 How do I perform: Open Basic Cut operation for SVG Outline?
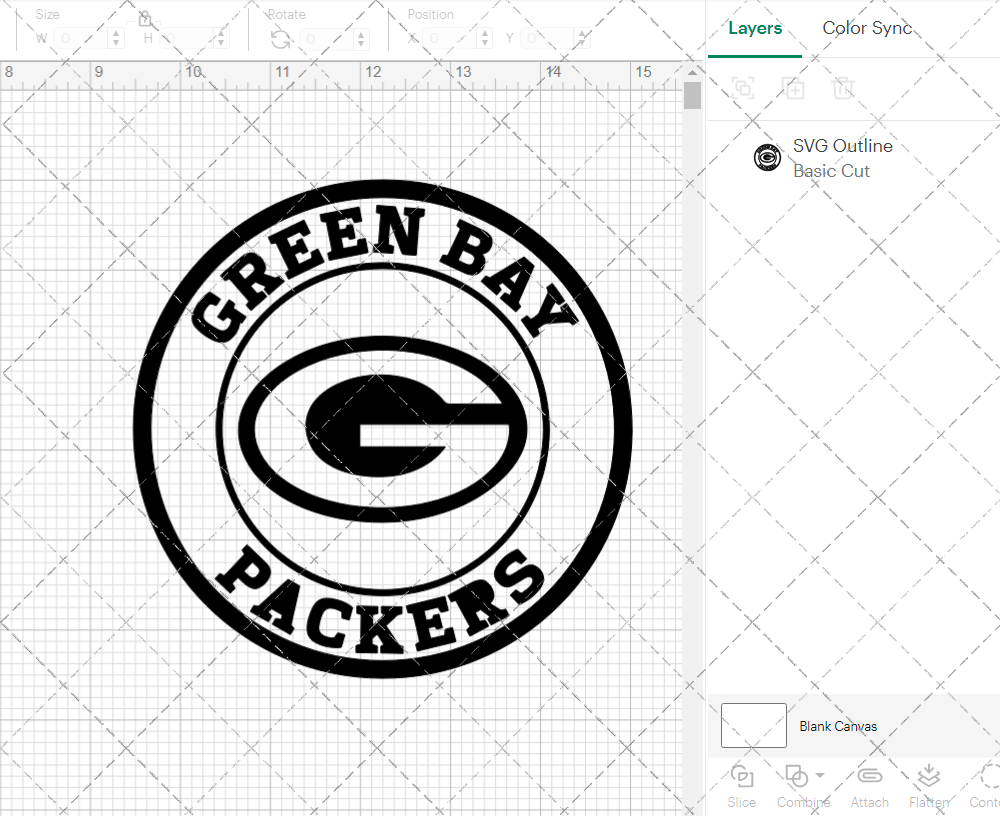pos(831,171)
